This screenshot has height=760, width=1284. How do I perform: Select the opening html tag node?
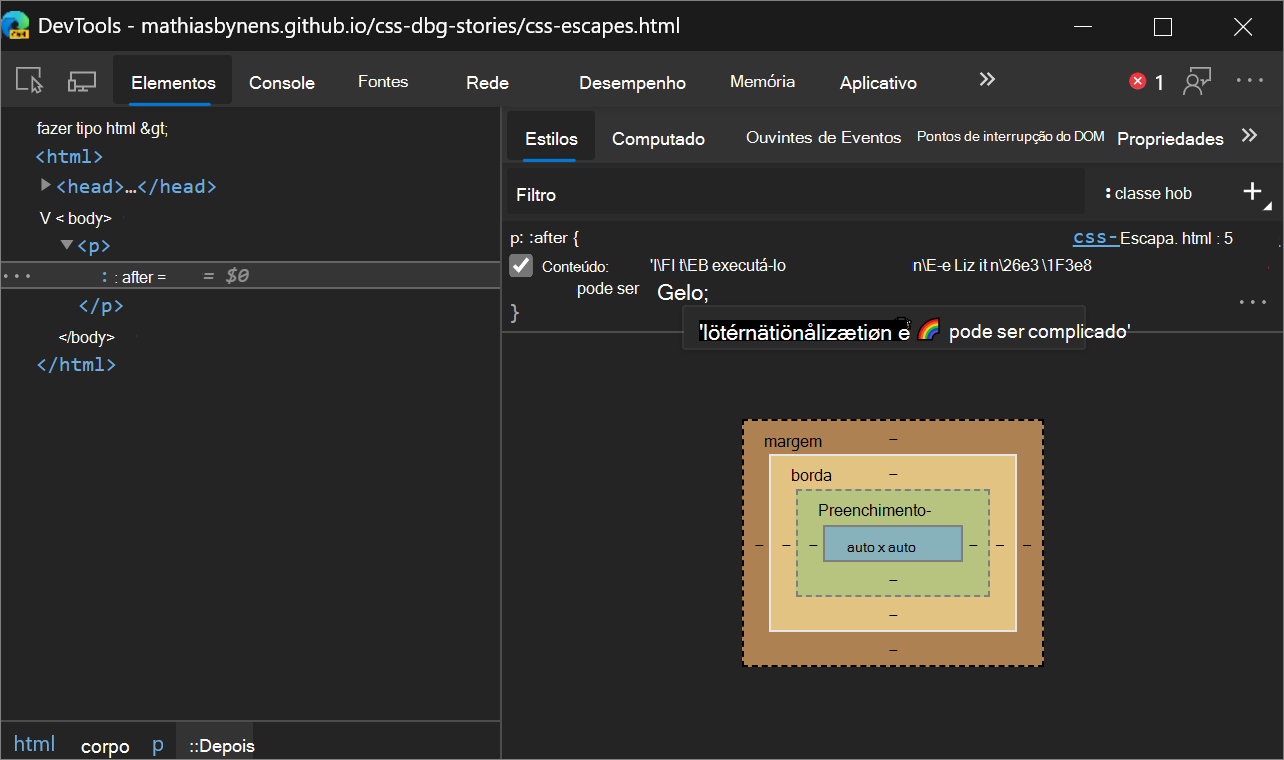click(x=69, y=157)
